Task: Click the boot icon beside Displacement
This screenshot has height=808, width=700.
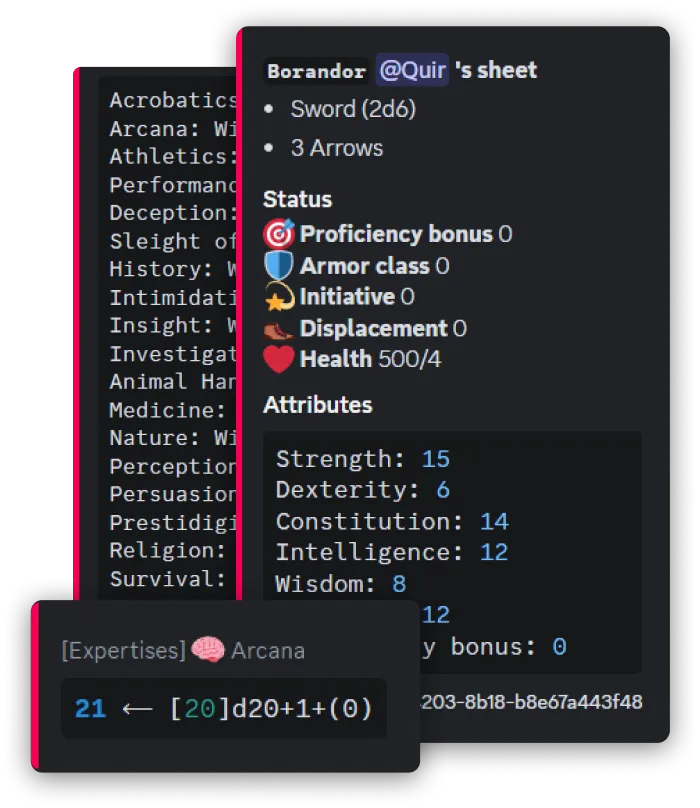Action: click(x=278, y=328)
